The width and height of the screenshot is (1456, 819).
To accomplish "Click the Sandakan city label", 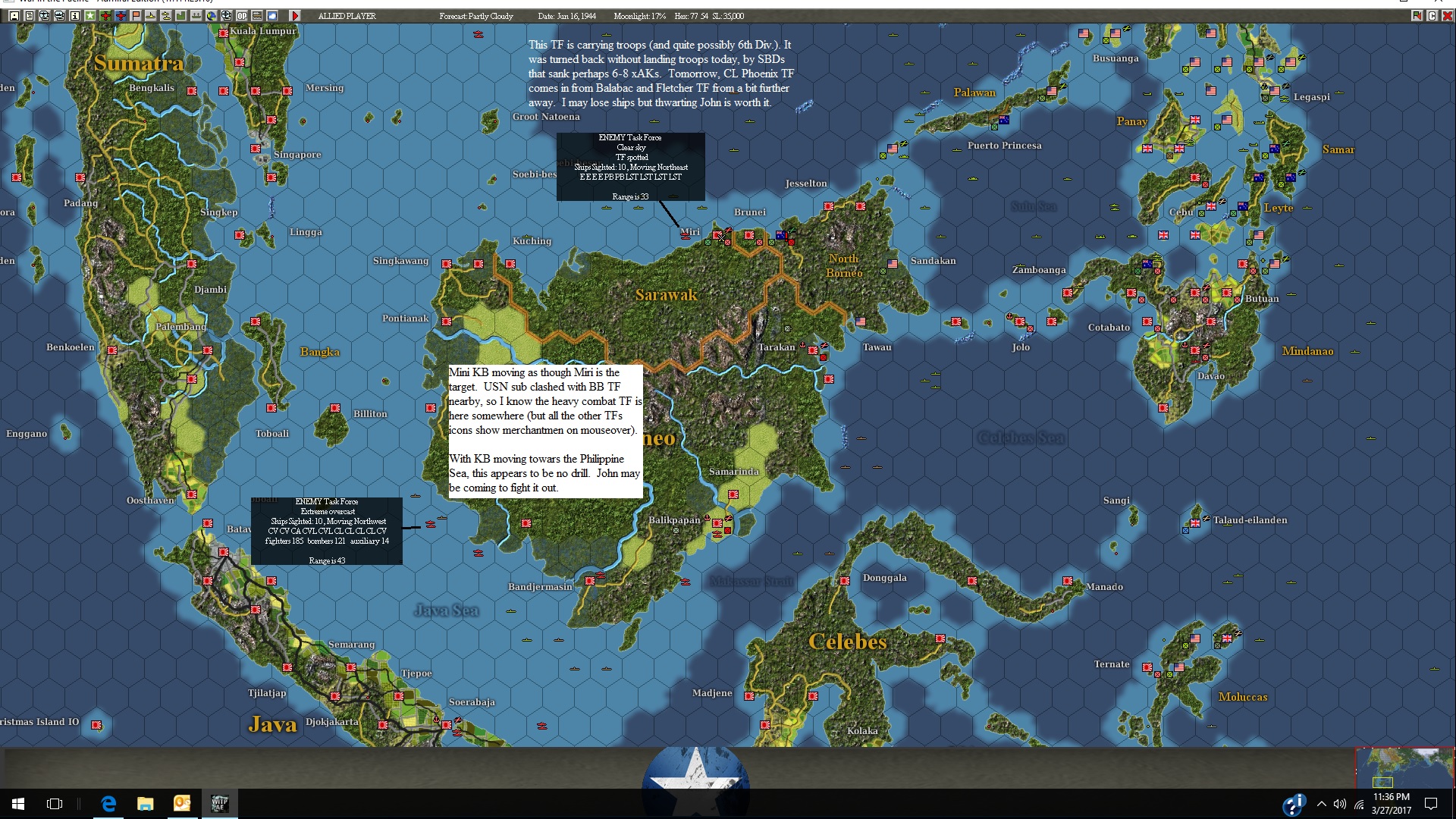I will 933,261.
